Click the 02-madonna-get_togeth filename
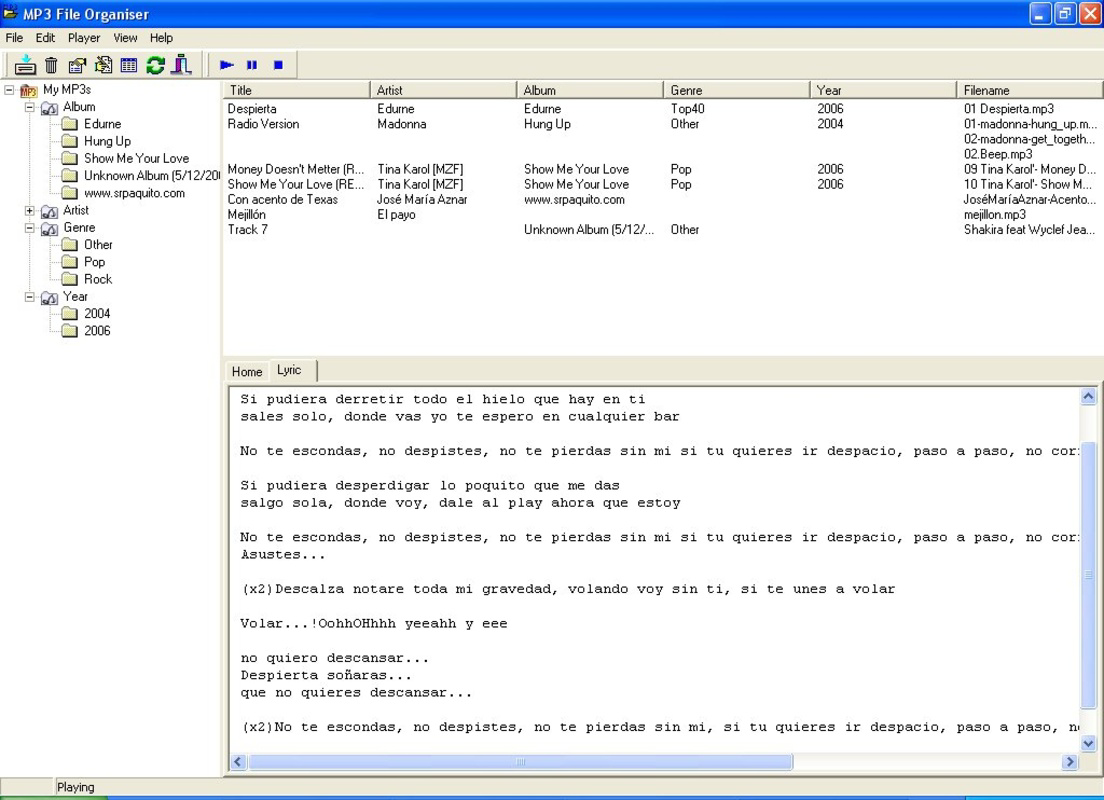Image resolution: width=1104 pixels, height=800 pixels. tap(1029, 139)
